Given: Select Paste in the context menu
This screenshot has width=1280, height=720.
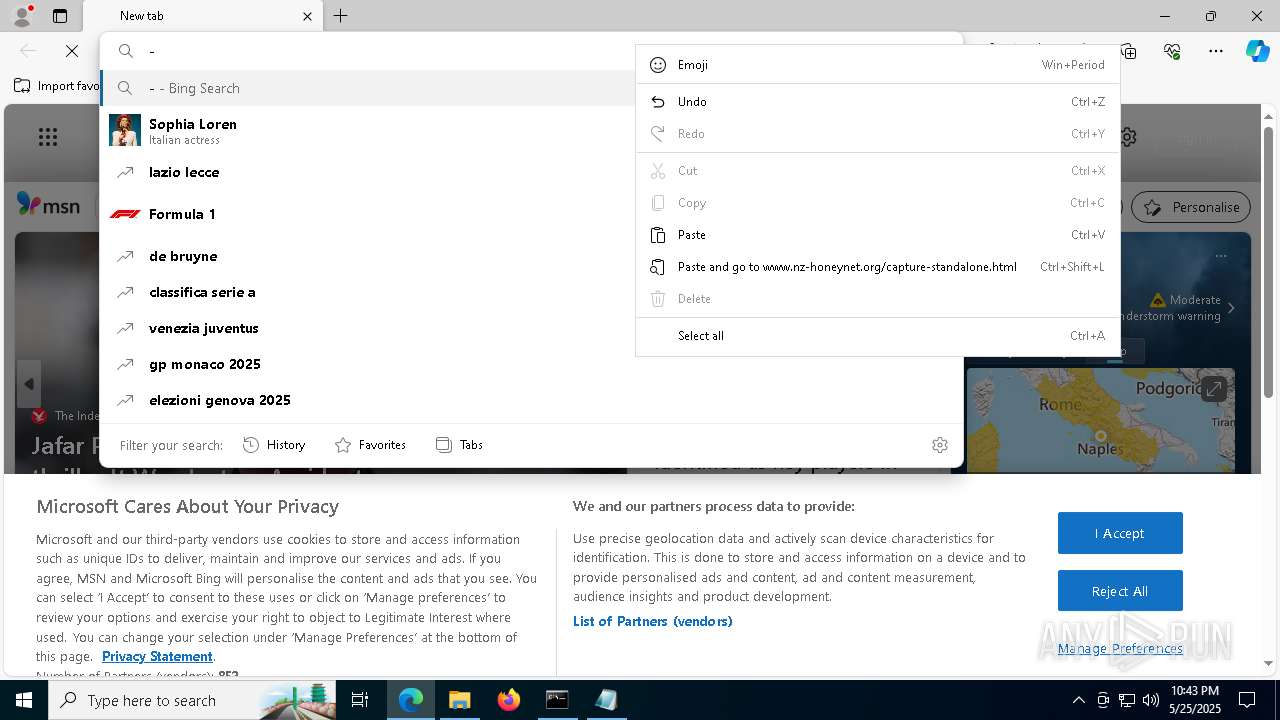Looking at the screenshot, I should point(877,235).
